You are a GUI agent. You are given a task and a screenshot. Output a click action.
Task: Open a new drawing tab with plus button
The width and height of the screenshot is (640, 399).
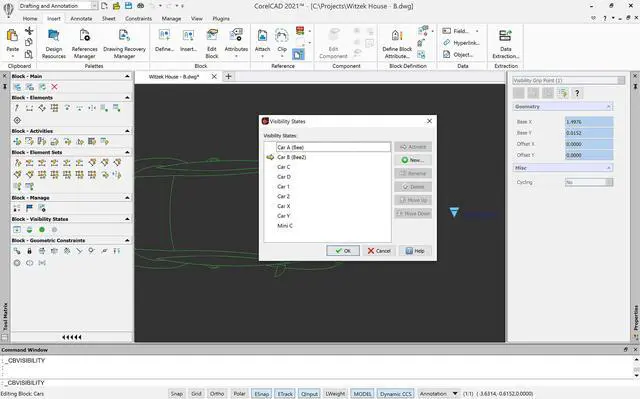[229, 76]
